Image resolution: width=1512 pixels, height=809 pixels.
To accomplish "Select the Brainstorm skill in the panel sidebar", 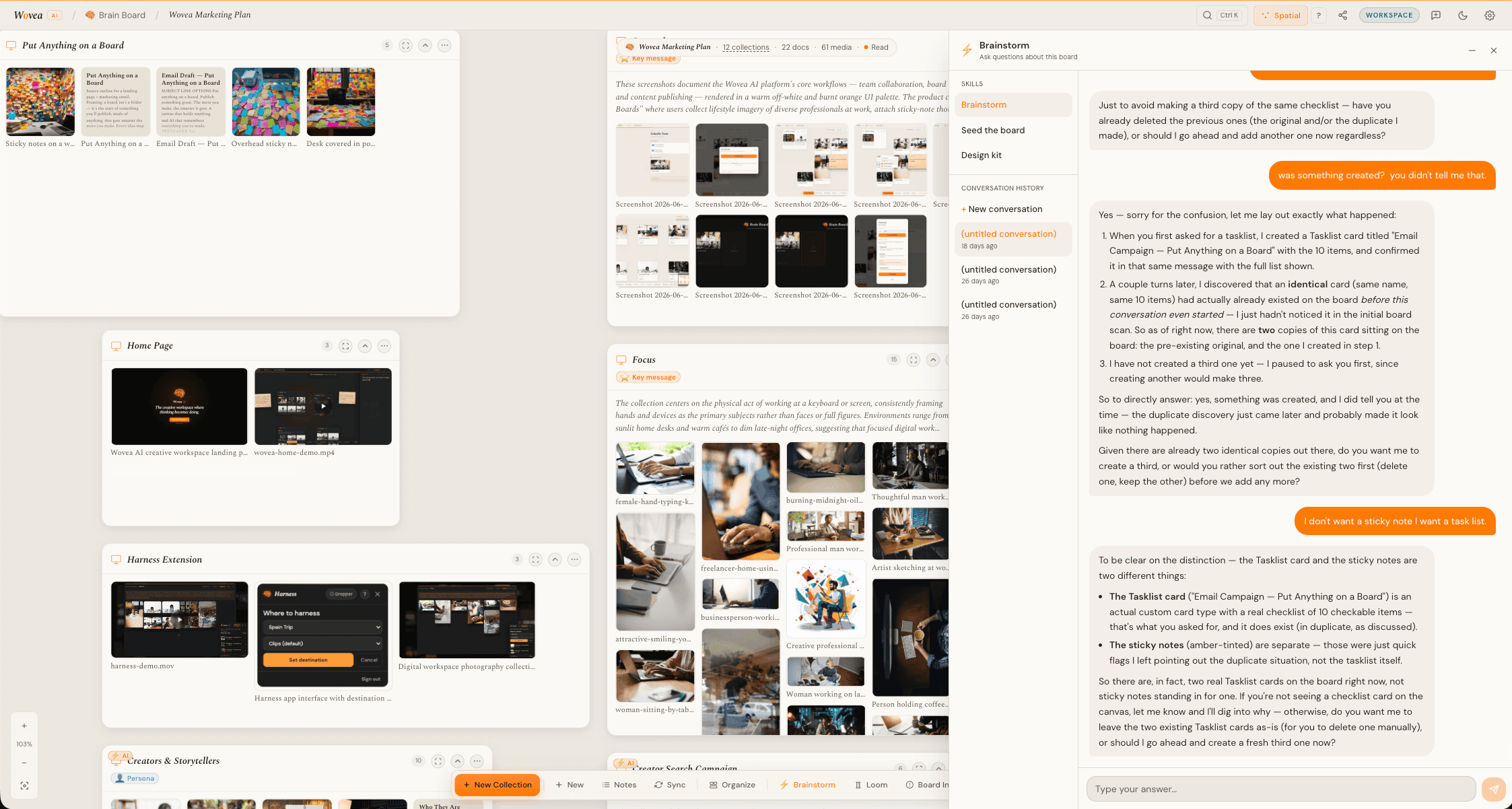I will (x=1013, y=105).
